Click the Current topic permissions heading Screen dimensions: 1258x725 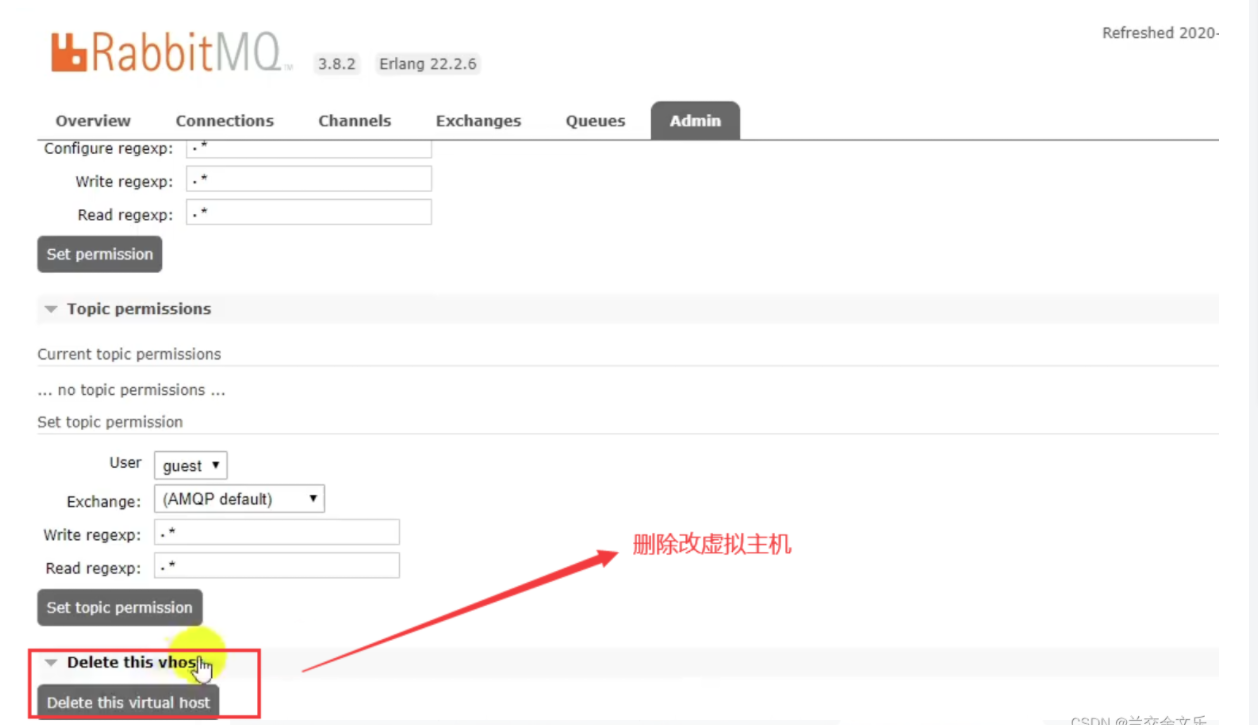click(x=129, y=354)
